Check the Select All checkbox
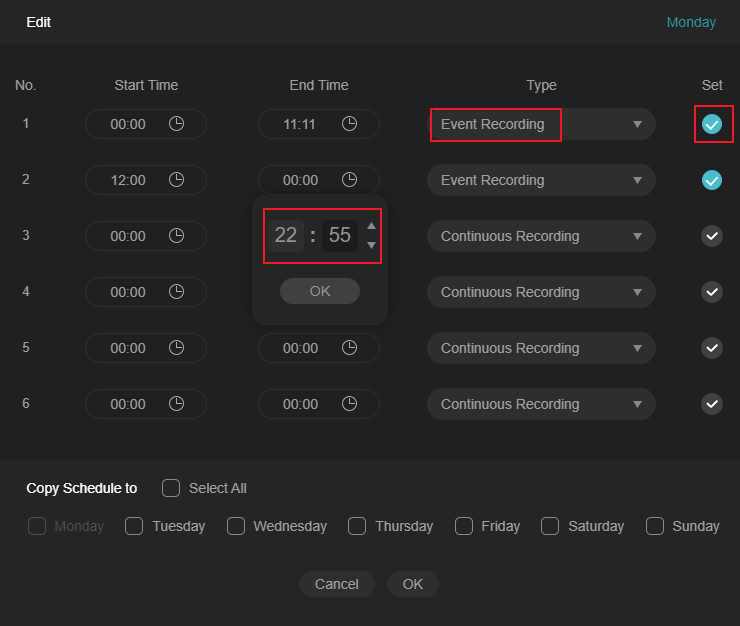740x626 pixels. pyautogui.click(x=171, y=488)
